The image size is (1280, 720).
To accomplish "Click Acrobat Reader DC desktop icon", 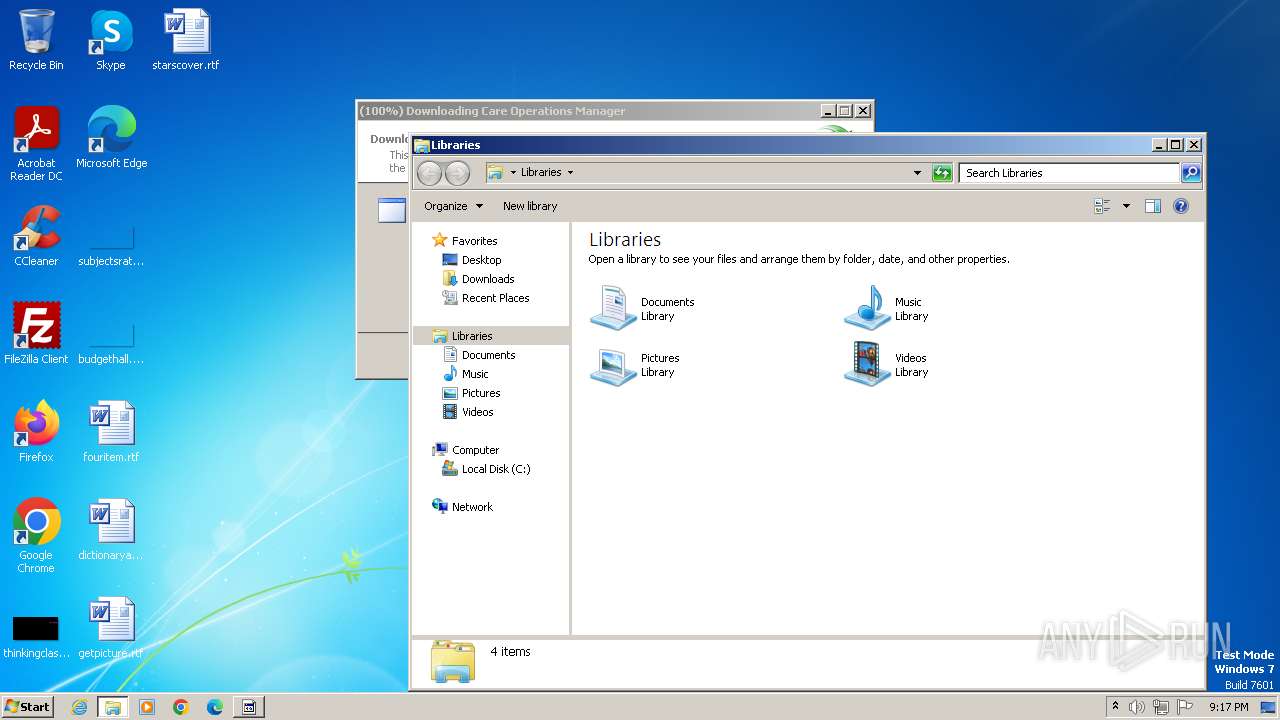I will pos(36,144).
